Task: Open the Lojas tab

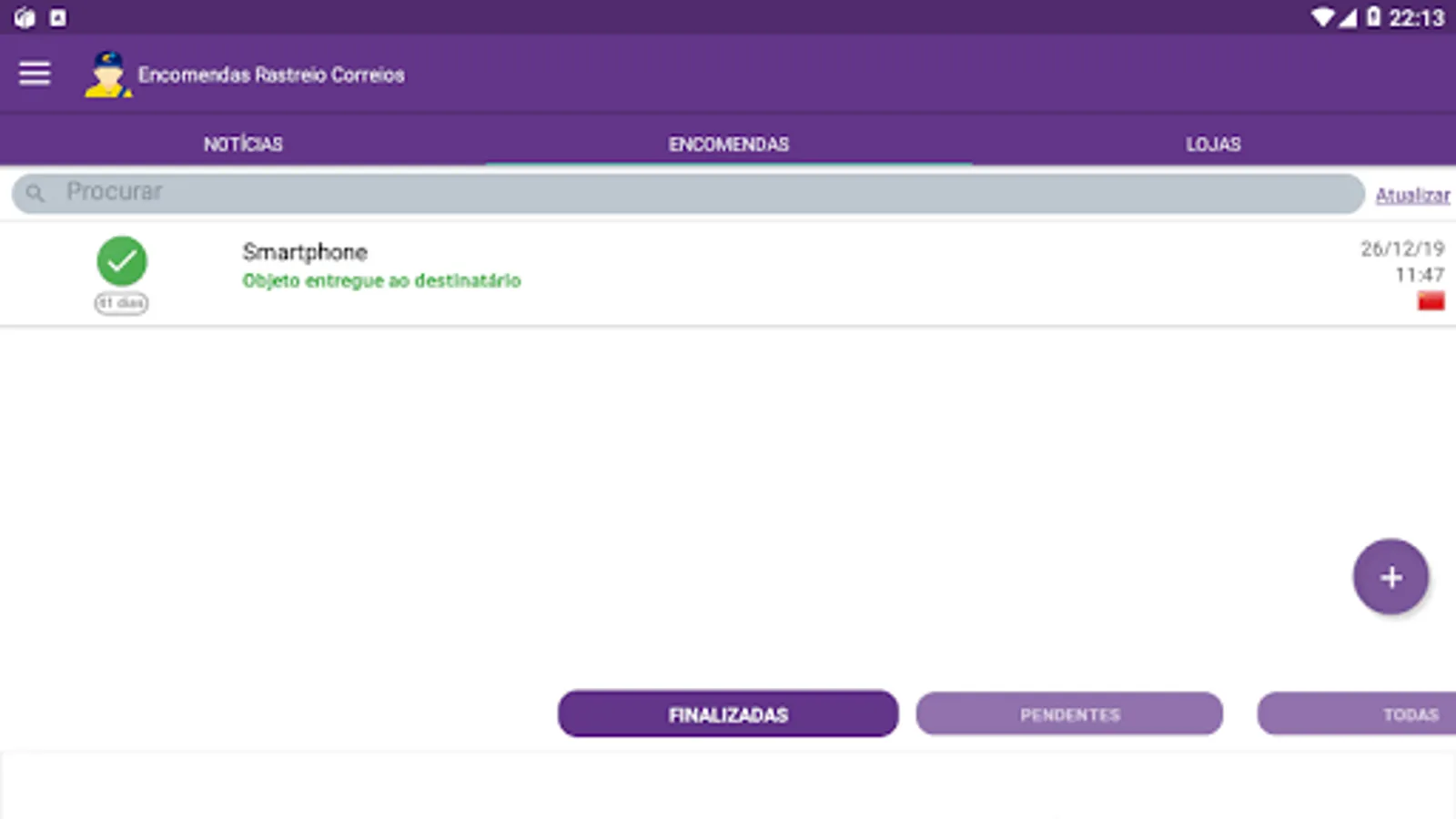Action: 1213,144
